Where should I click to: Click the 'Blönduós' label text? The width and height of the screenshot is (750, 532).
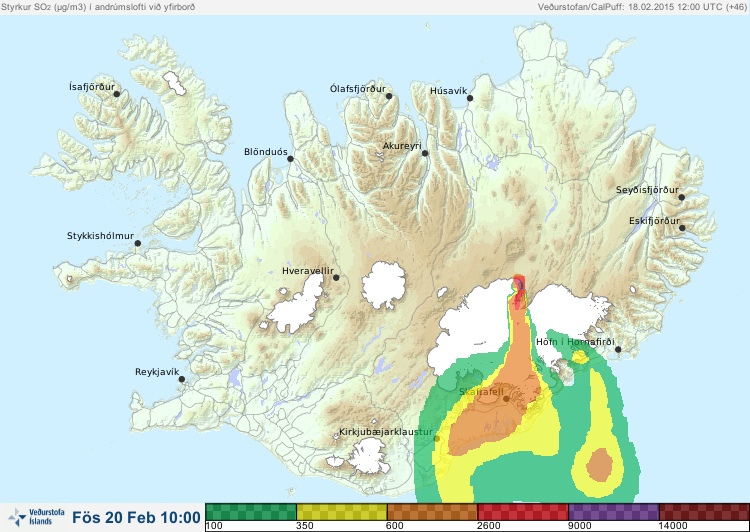click(x=266, y=152)
